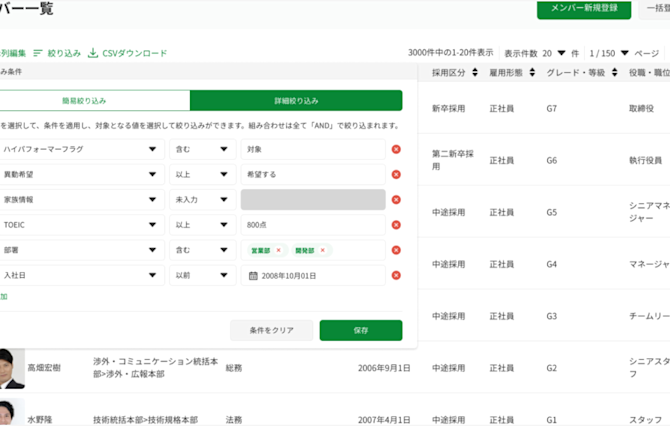The height and width of the screenshot is (426, 670).
Task: Open ハイパフォーマーフラグ field dropdown
Action: (81, 149)
